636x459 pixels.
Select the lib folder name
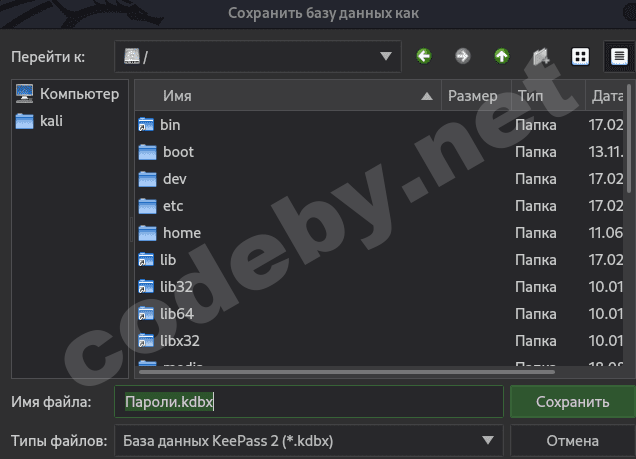pyautogui.click(x=168, y=260)
